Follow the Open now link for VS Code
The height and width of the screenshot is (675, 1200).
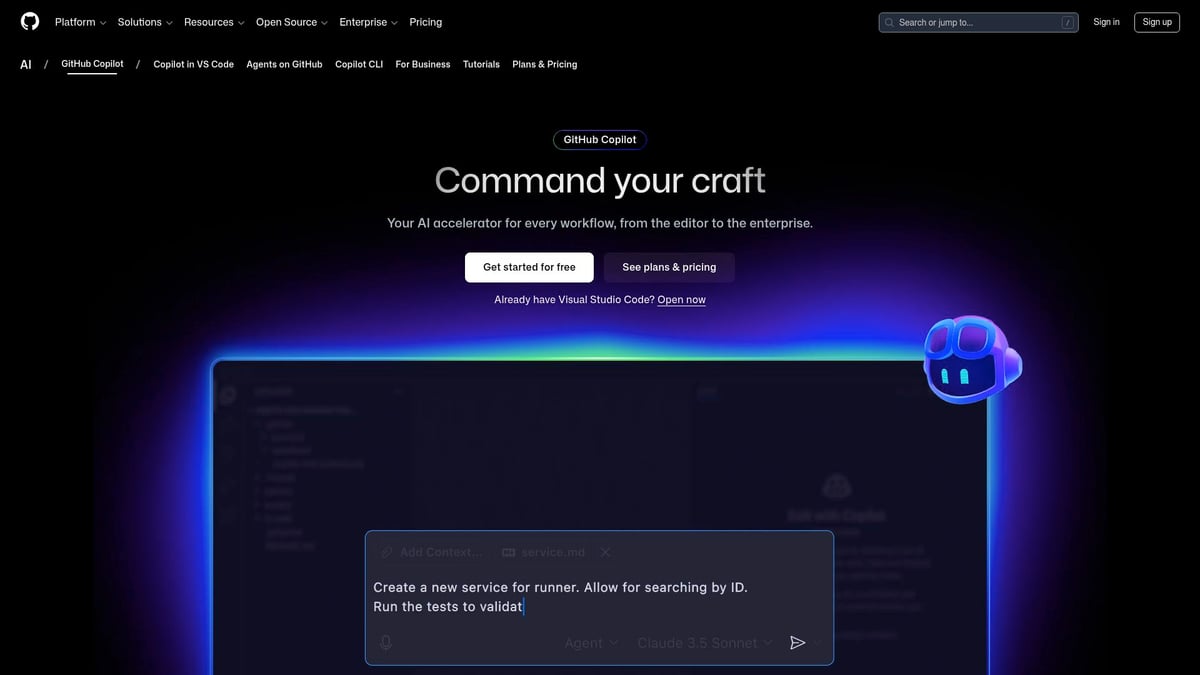(681, 299)
